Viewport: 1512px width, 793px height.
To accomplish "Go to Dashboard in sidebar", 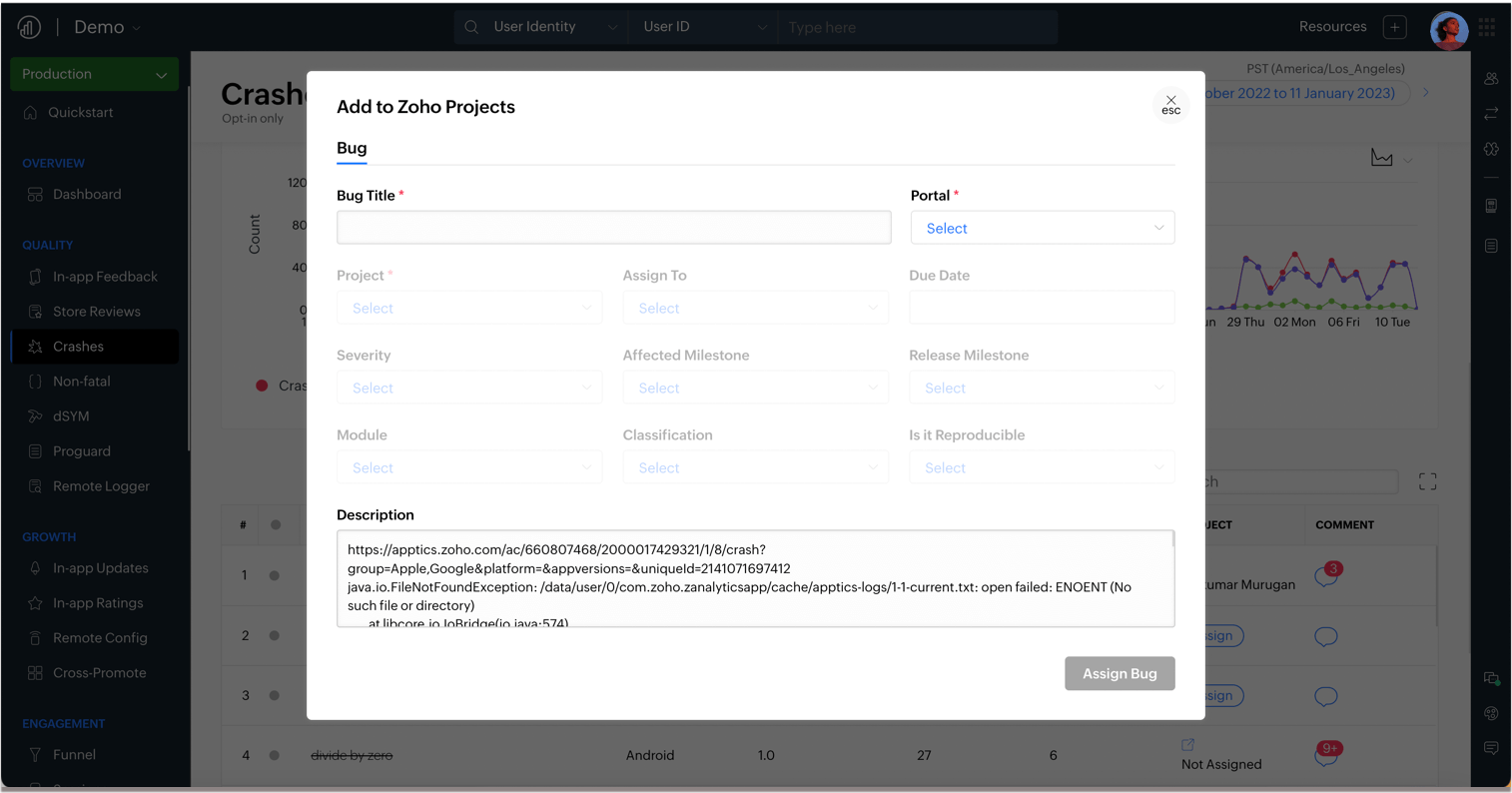I will [x=87, y=195].
